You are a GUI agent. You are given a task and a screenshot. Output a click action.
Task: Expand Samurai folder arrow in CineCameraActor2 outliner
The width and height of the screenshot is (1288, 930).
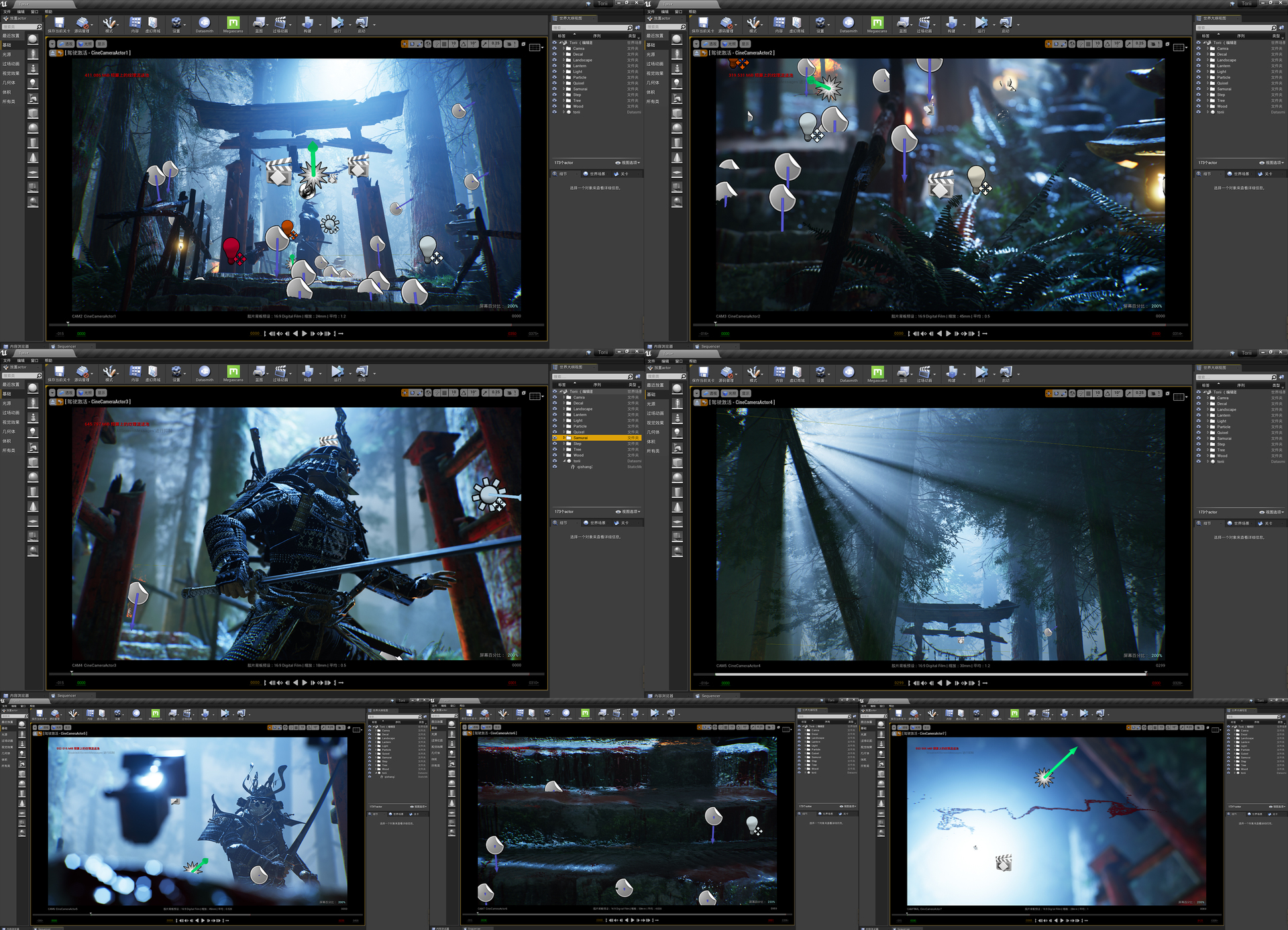click(1207, 89)
